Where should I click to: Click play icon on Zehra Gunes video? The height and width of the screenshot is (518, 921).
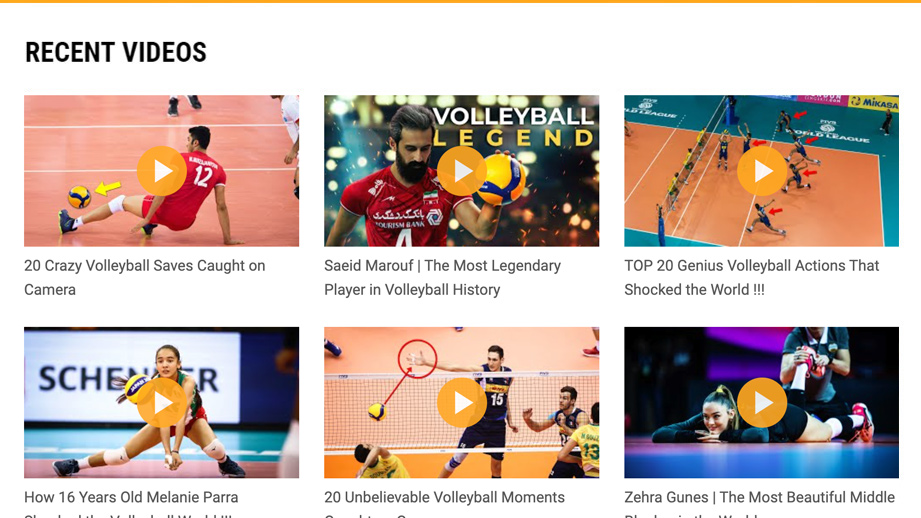pyautogui.click(x=762, y=403)
